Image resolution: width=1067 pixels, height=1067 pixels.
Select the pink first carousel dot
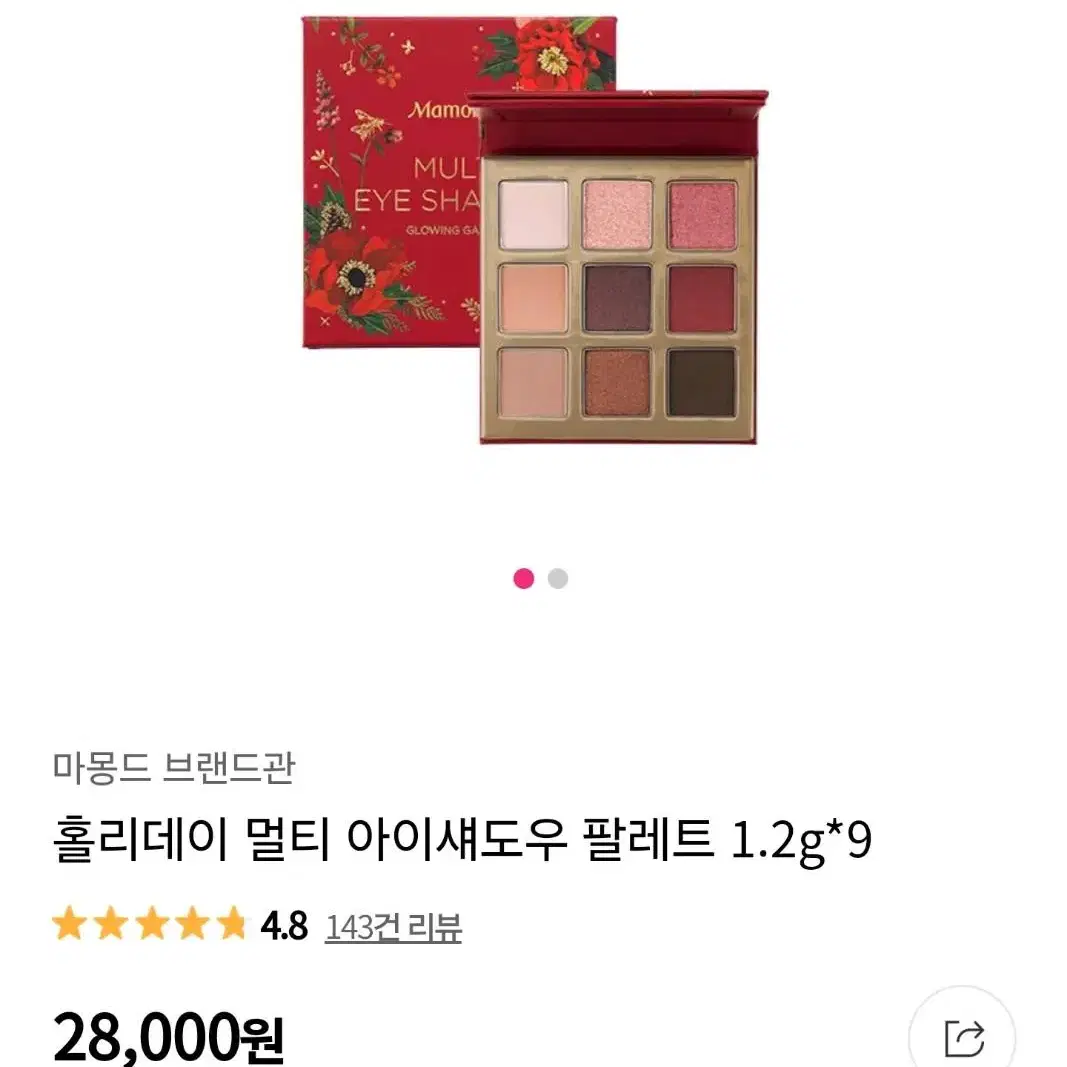coord(523,578)
